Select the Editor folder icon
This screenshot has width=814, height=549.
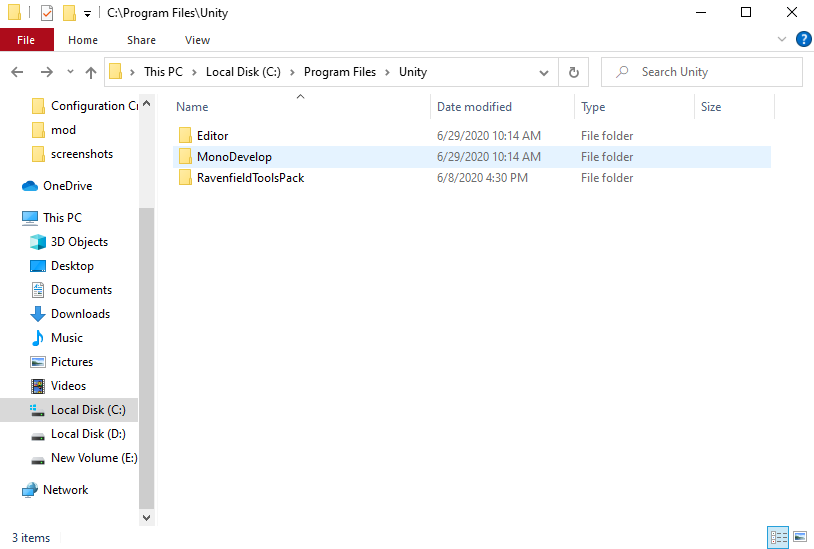click(185, 136)
